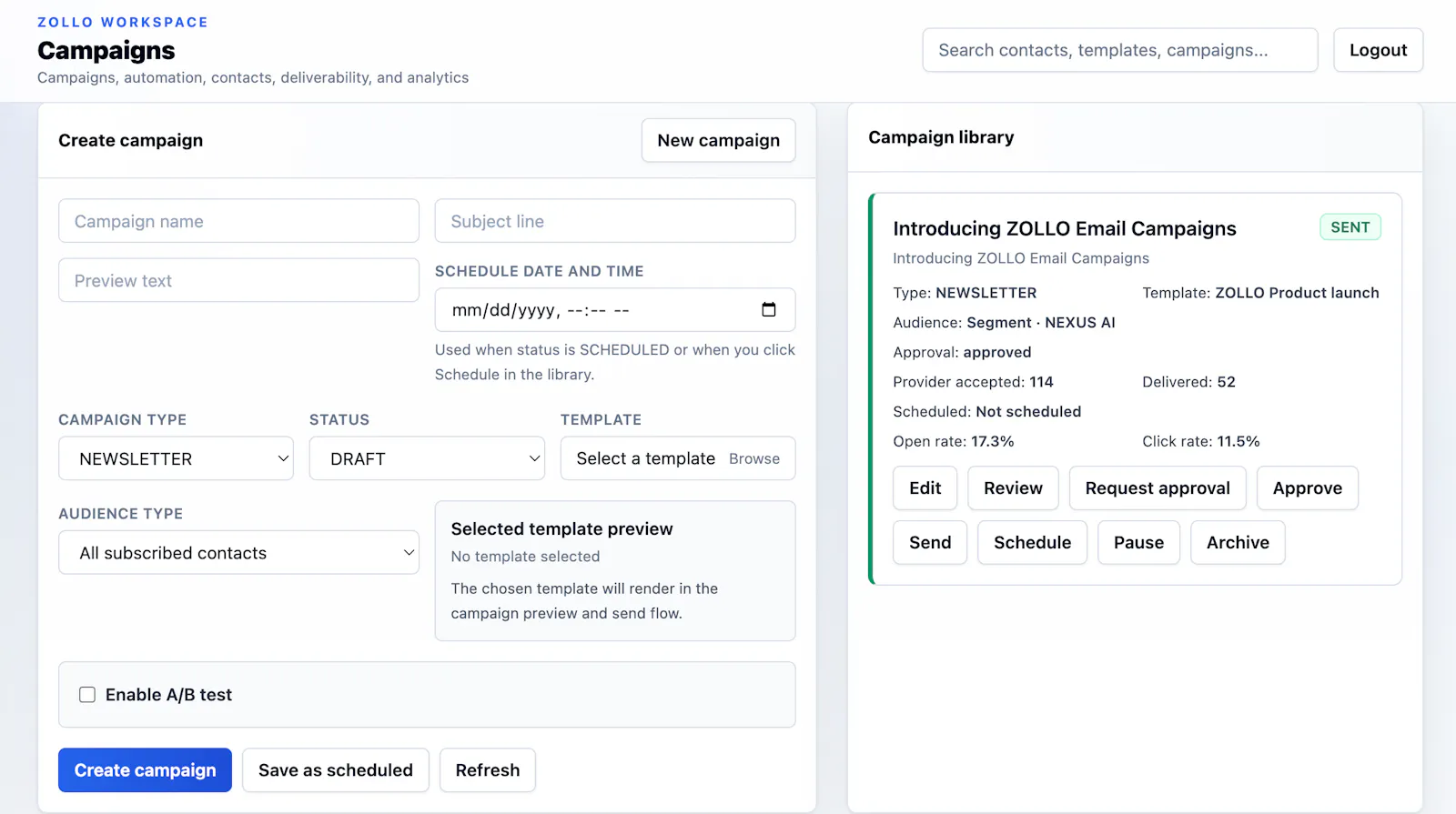This screenshot has height=814, width=1456.
Task: Approve the campaign in the library
Action: tap(1307, 488)
